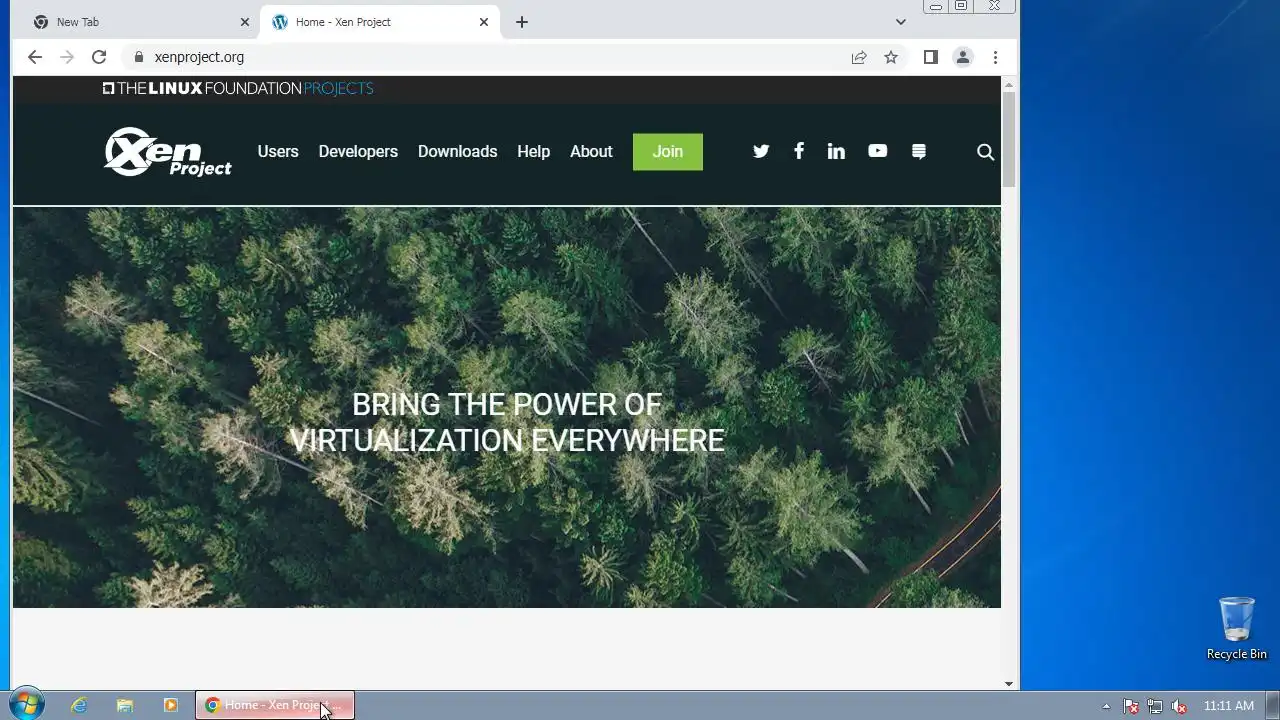This screenshot has height=720, width=1280.
Task: Open the chat bubble icon in header
Action: tap(919, 151)
